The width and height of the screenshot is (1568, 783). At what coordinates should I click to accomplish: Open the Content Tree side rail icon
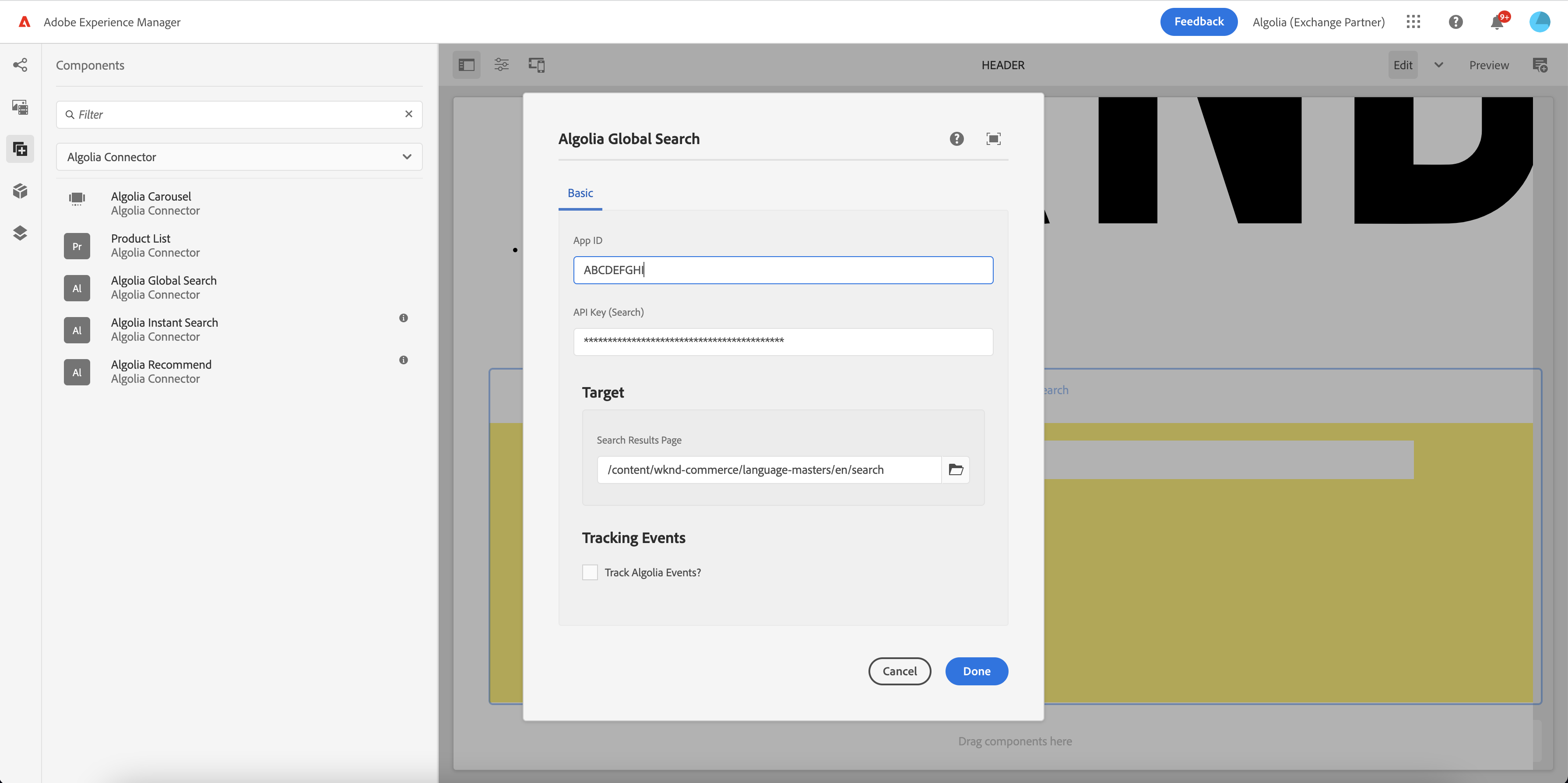pyautogui.click(x=20, y=233)
